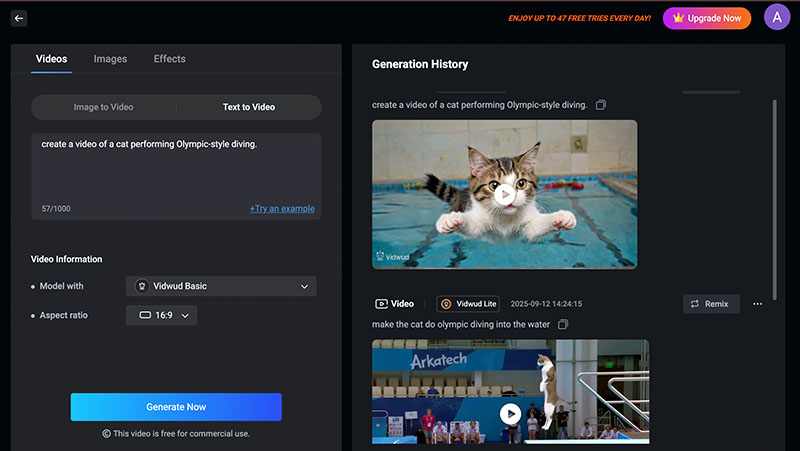Copy the 'create a video of a cat' prompt
Viewport: 800px width, 451px height.
[x=601, y=105]
